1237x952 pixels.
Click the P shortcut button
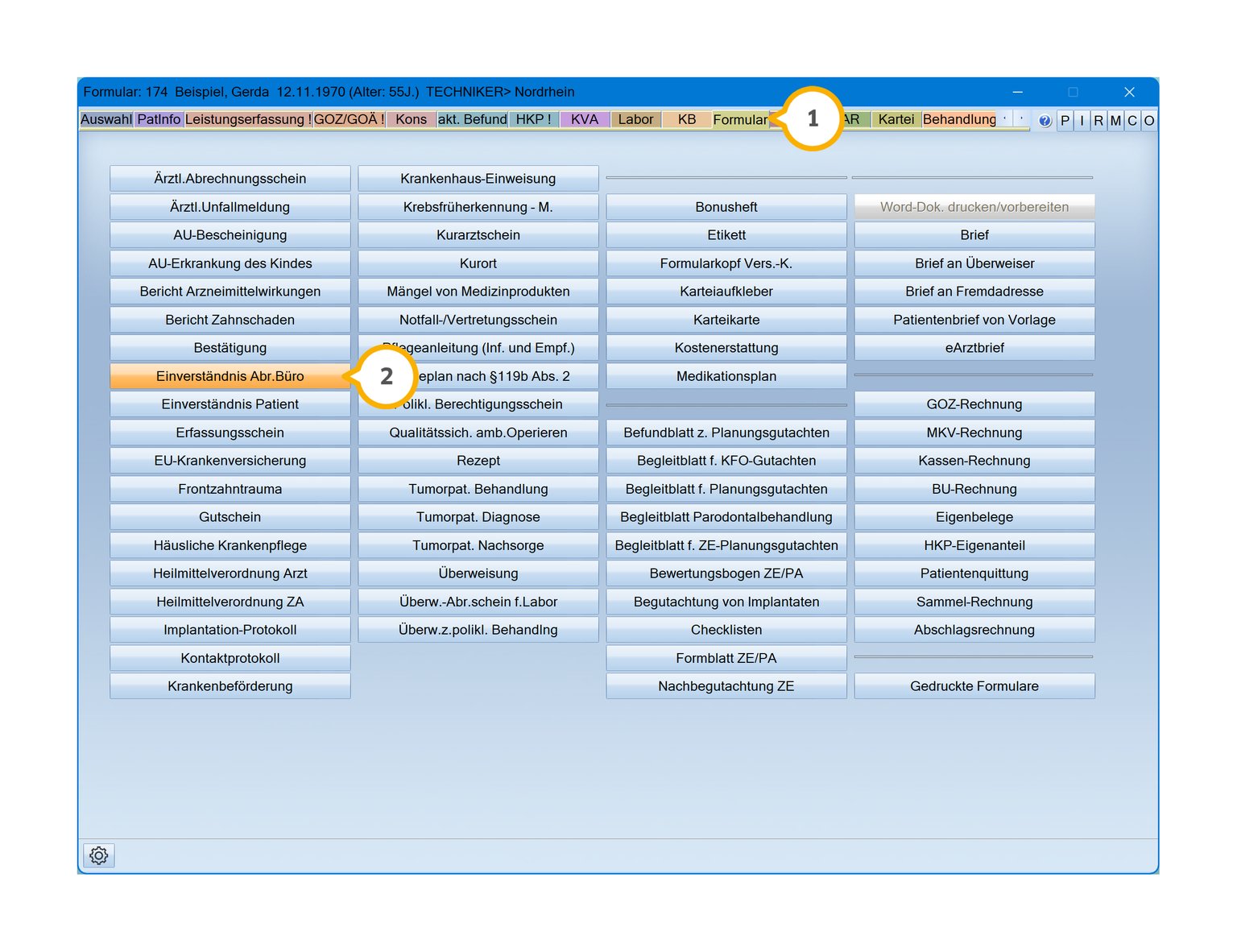1065,121
